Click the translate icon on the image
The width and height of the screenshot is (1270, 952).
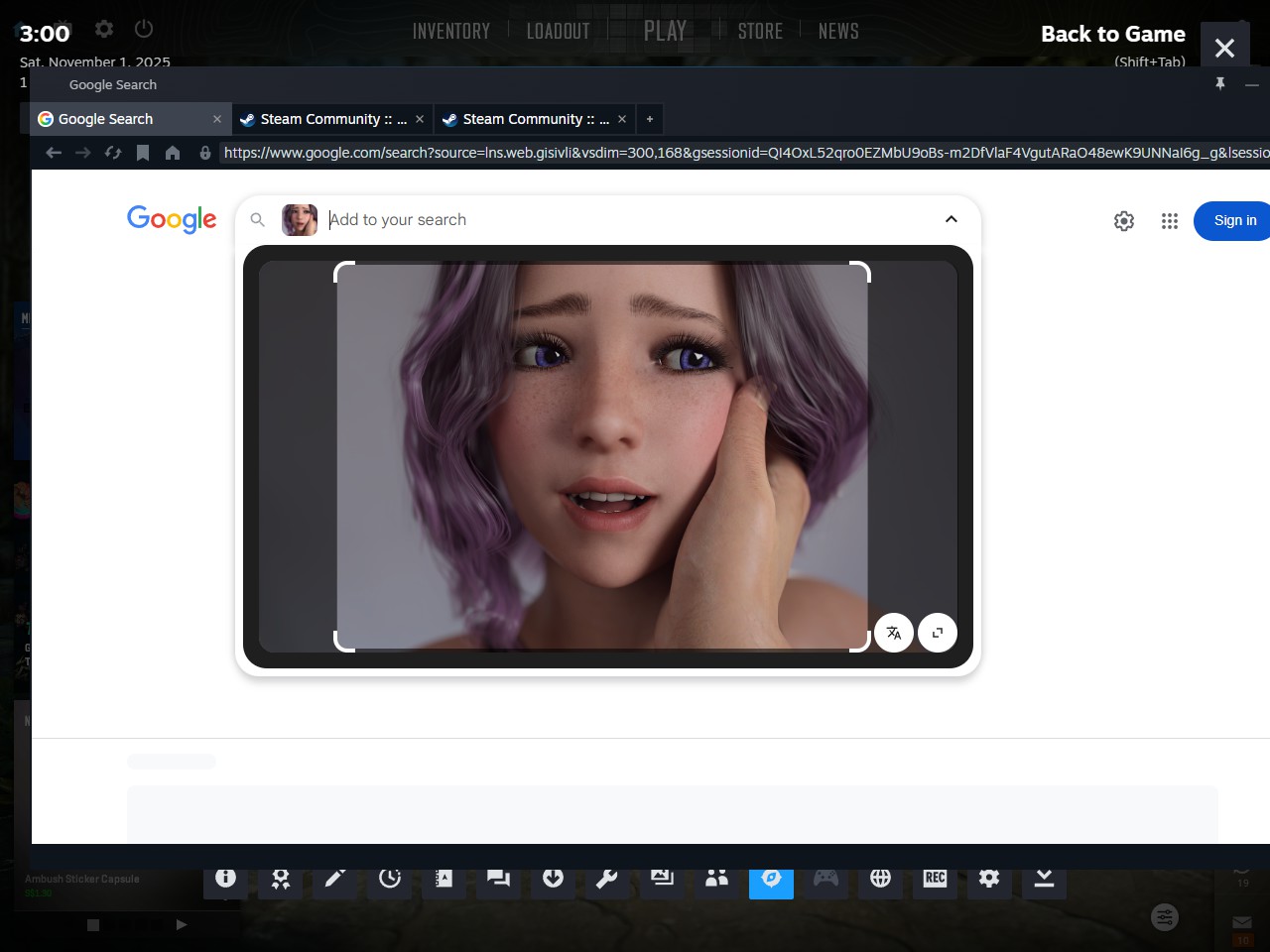tap(894, 633)
